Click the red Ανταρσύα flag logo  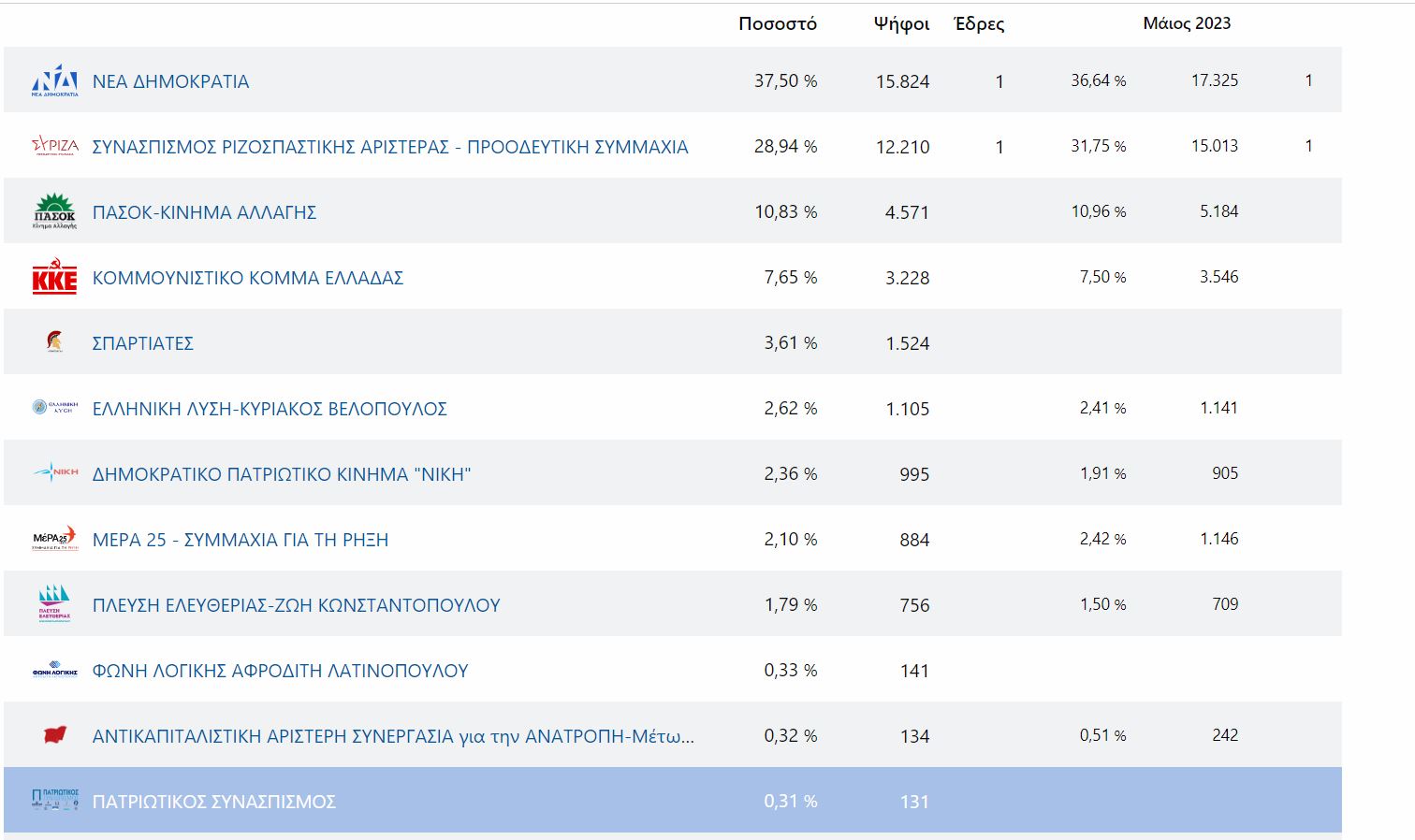tap(54, 735)
